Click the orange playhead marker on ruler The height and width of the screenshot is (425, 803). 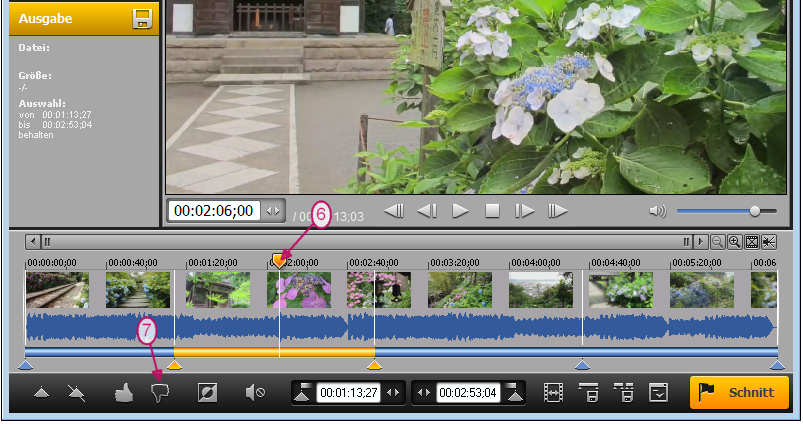[x=279, y=261]
